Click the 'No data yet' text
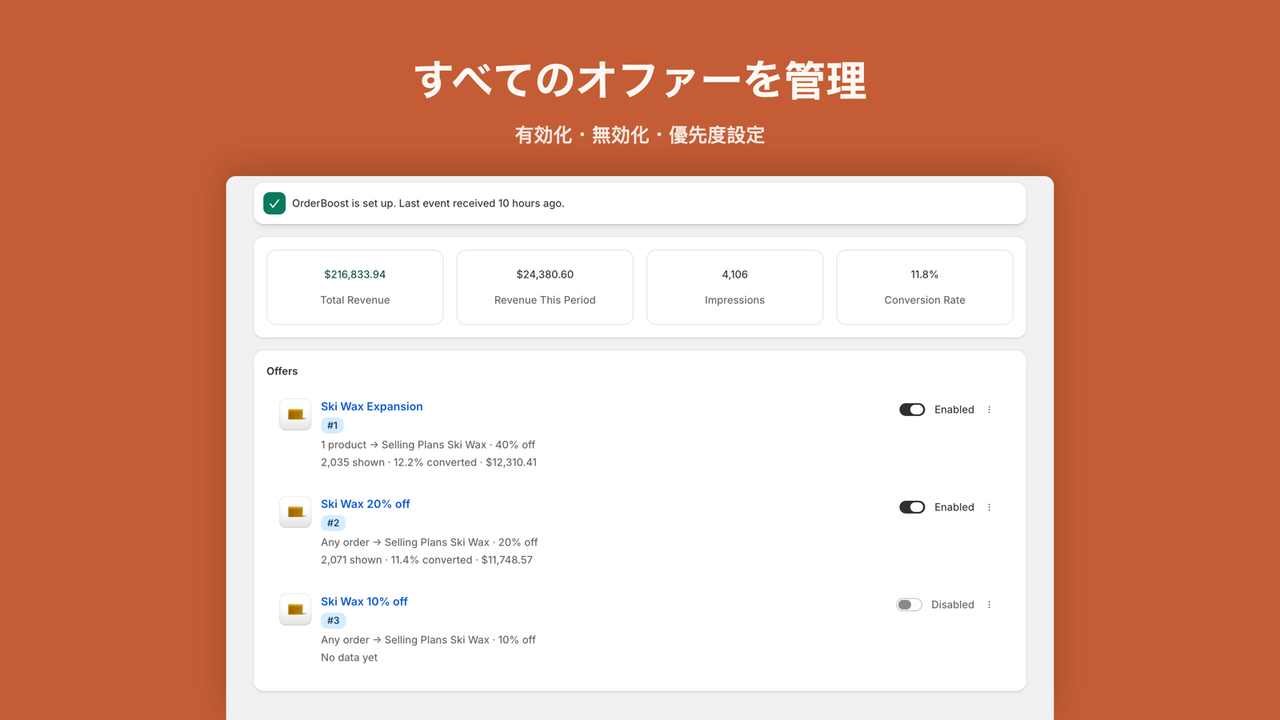The width and height of the screenshot is (1280, 720). [x=349, y=658]
